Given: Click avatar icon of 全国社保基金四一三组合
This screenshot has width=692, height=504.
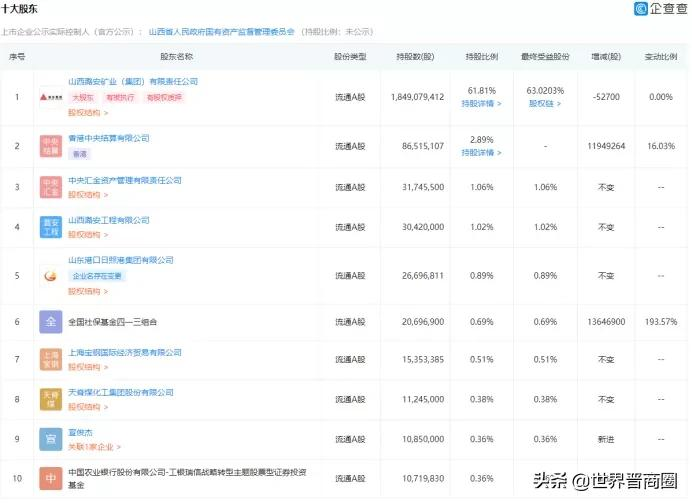Looking at the screenshot, I should click(51, 322).
